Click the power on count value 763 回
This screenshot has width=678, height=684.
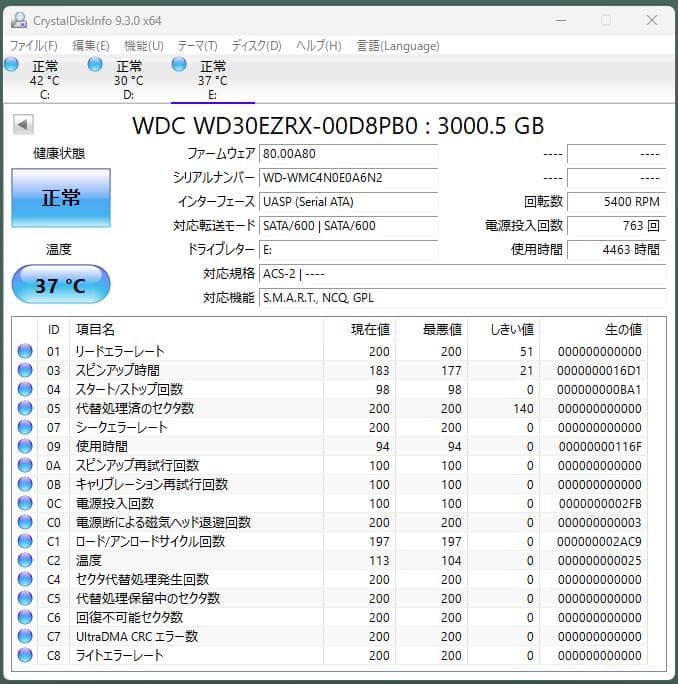[616, 226]
